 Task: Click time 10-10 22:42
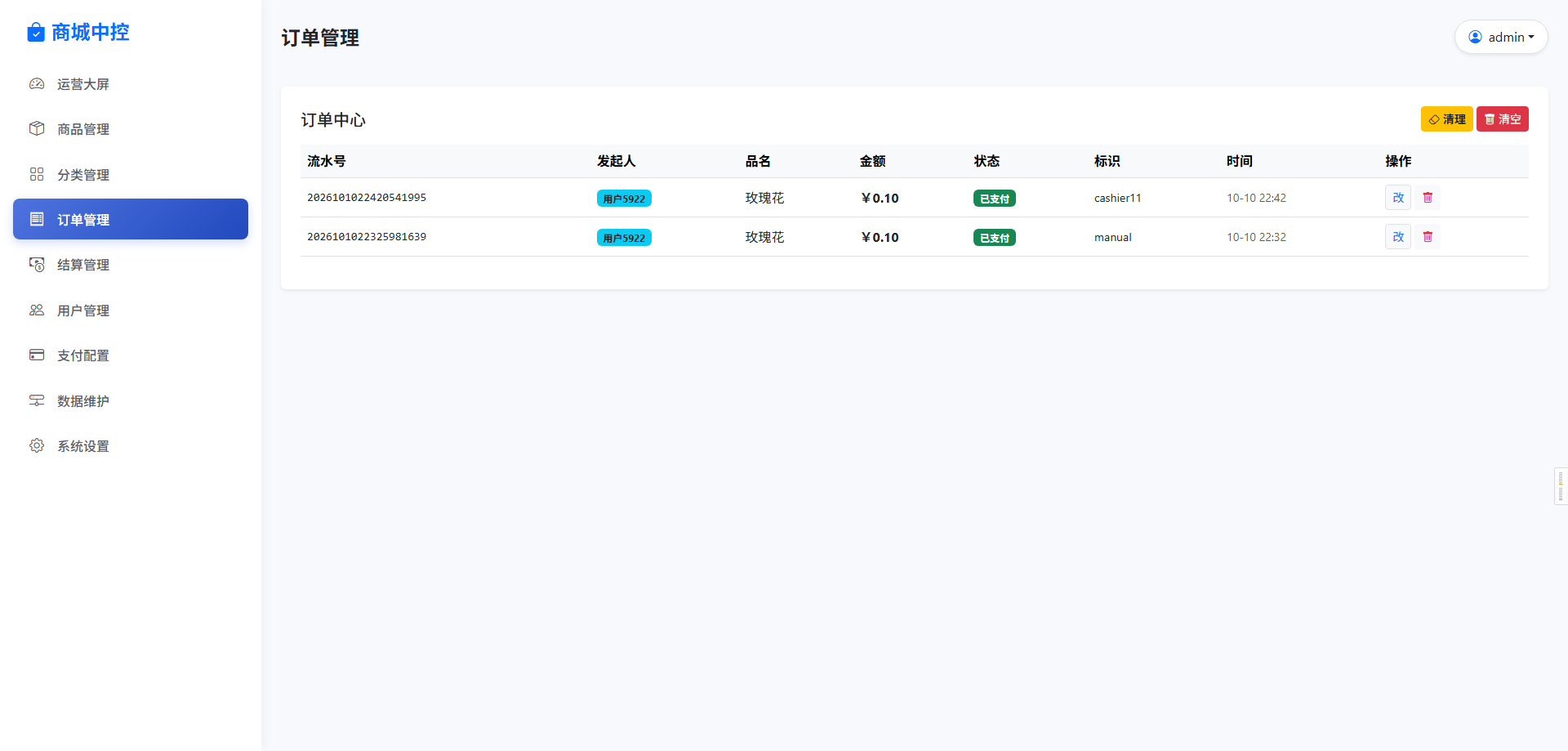click(x=1256, y=198)
